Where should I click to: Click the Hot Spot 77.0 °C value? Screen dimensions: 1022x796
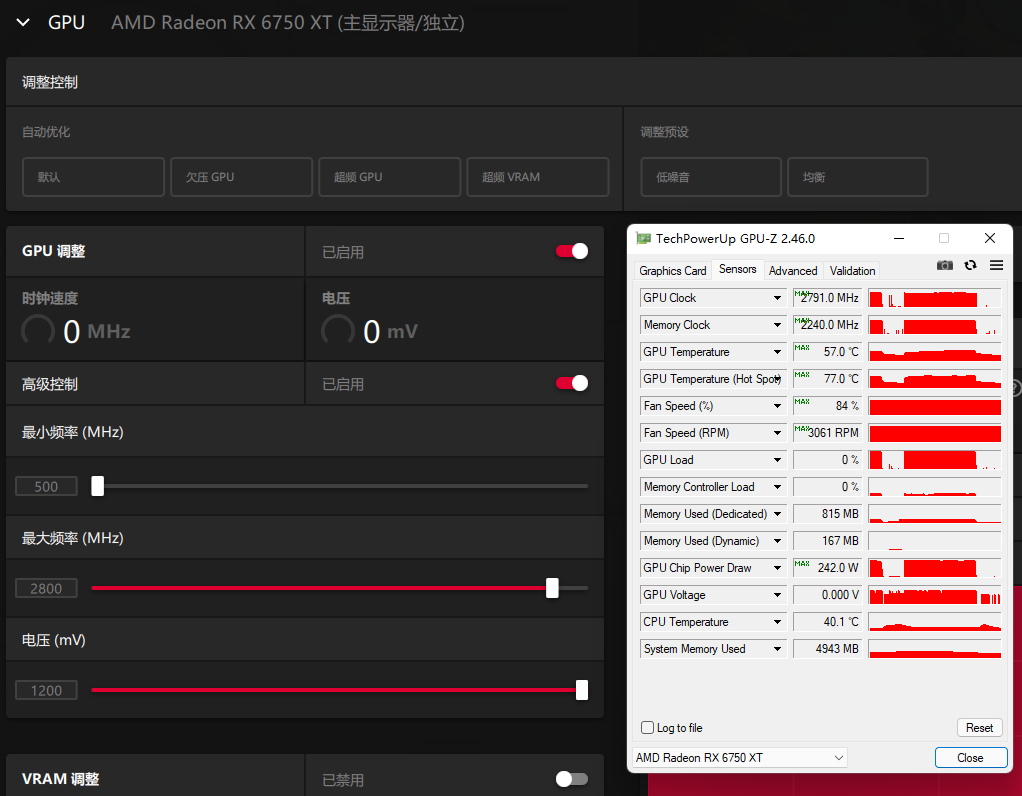point(828,379)
